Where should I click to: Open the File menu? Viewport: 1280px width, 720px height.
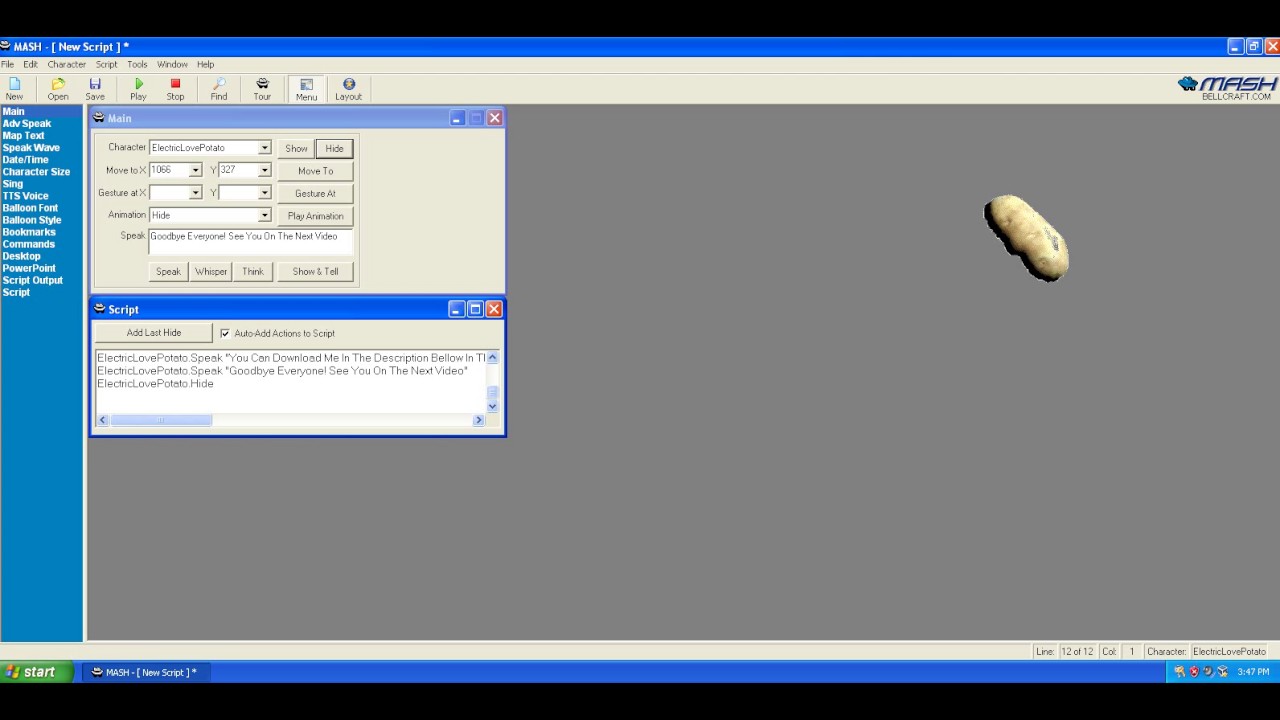point(8,64)
